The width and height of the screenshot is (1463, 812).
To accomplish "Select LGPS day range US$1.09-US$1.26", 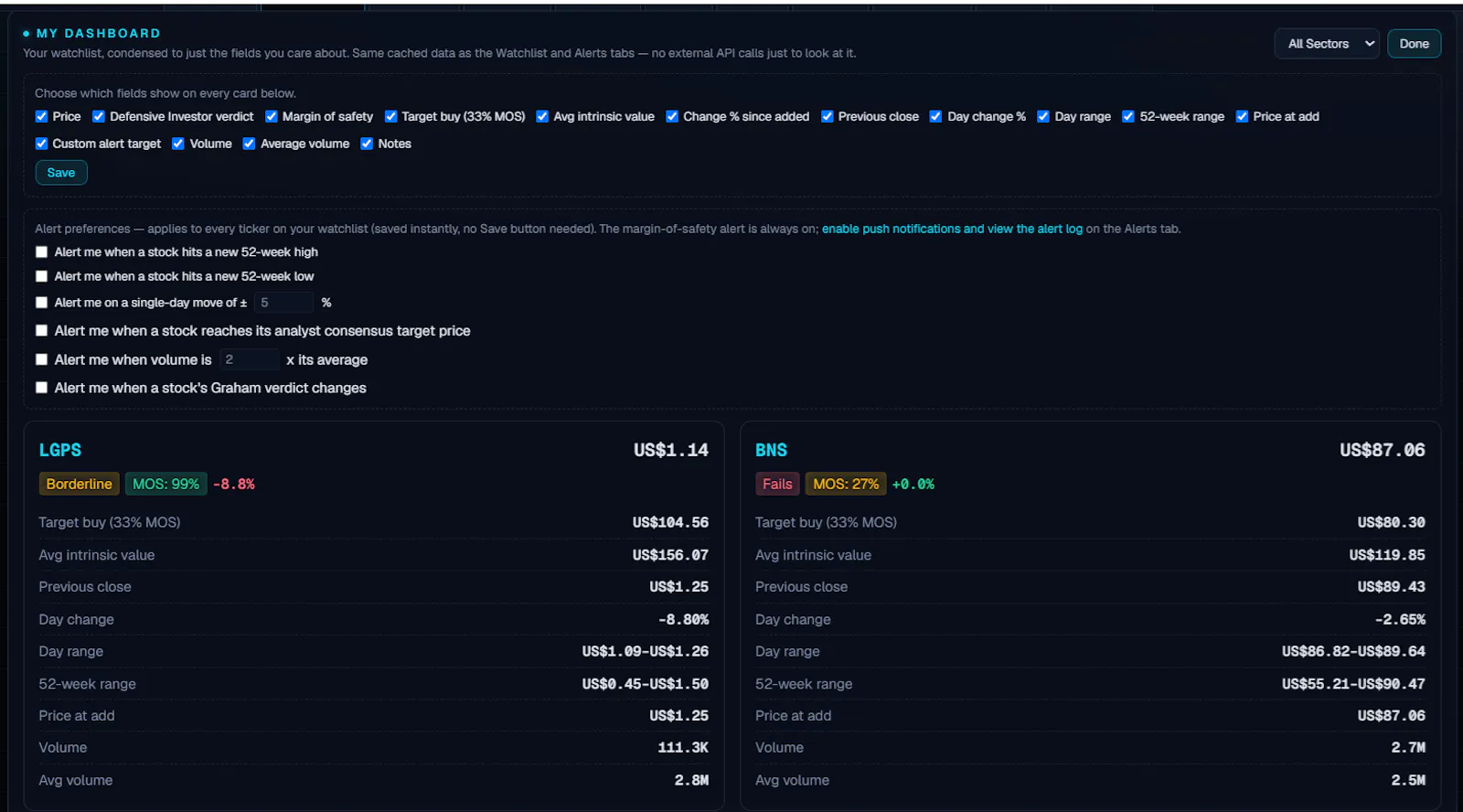I will pos(646,651).
